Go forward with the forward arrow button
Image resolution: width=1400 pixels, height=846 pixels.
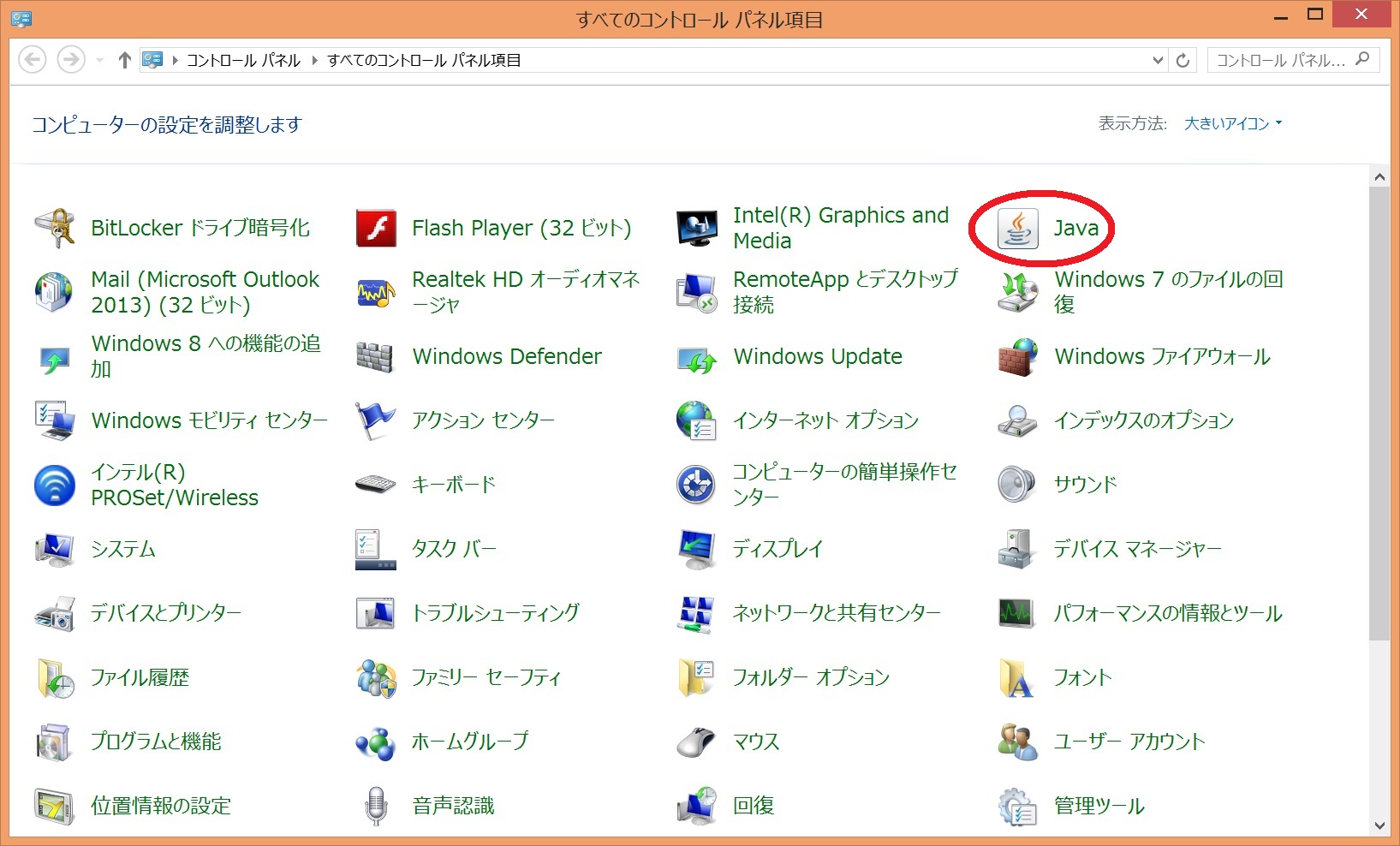point(71,60)
